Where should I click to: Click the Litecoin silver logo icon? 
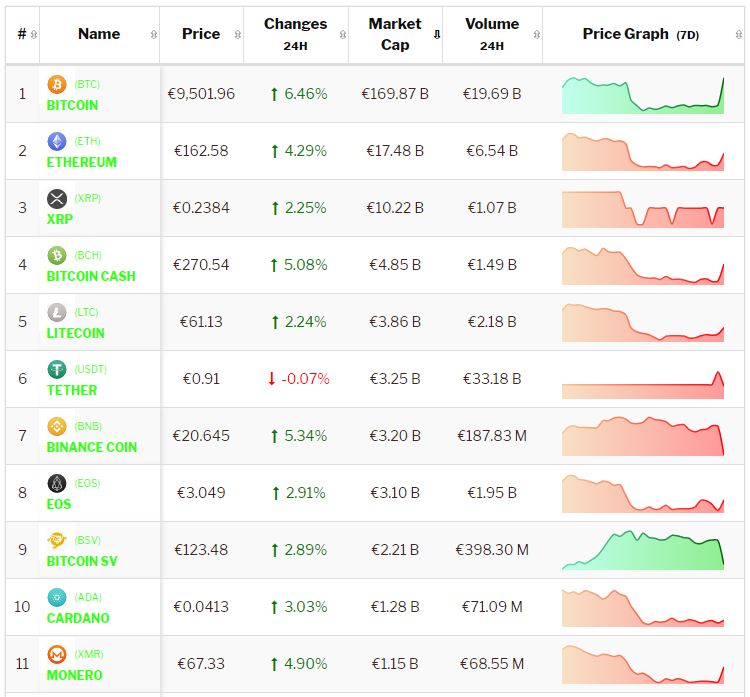[57, 313]
